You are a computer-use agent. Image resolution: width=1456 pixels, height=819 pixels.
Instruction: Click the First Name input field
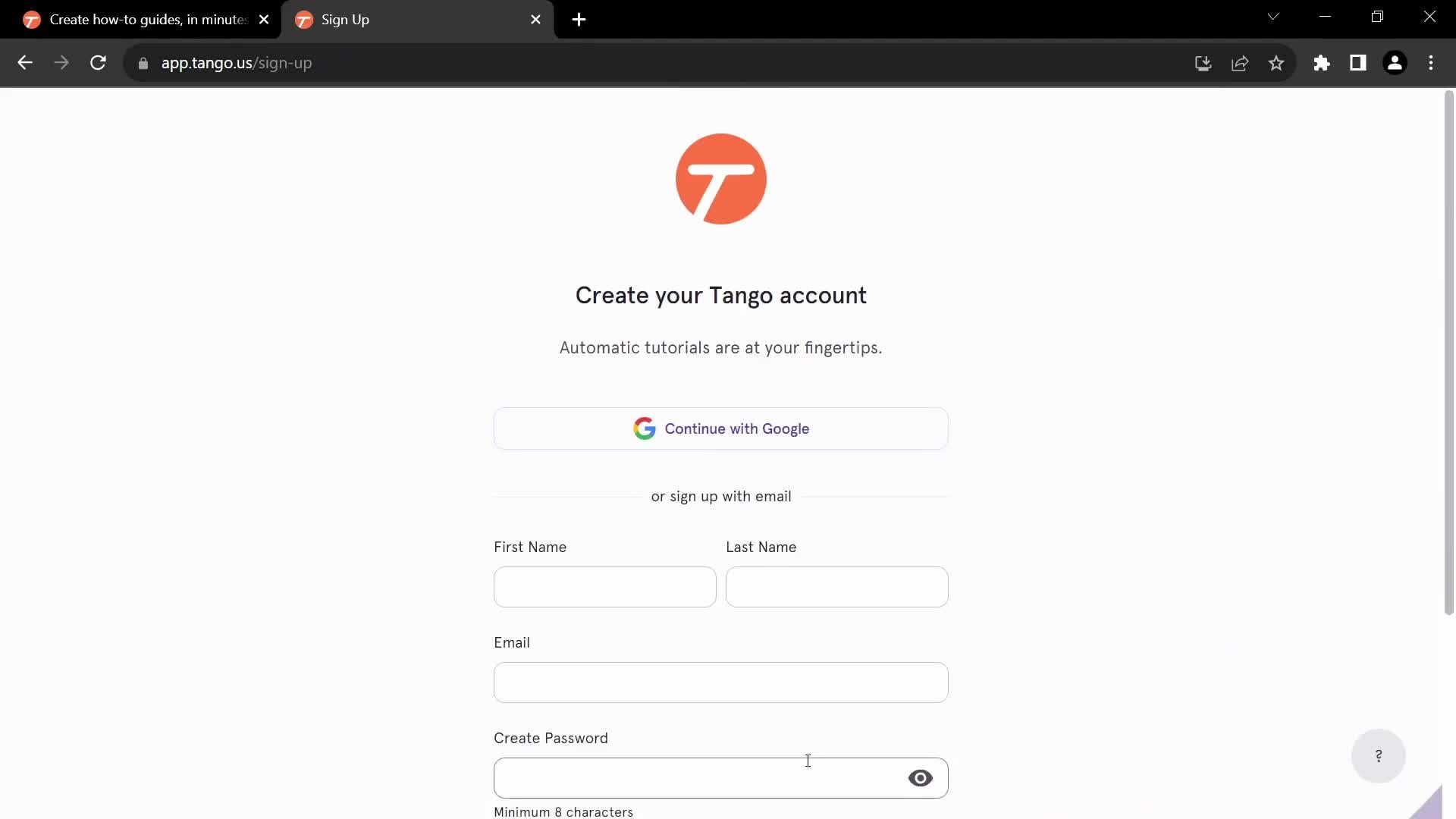(605, 587)
